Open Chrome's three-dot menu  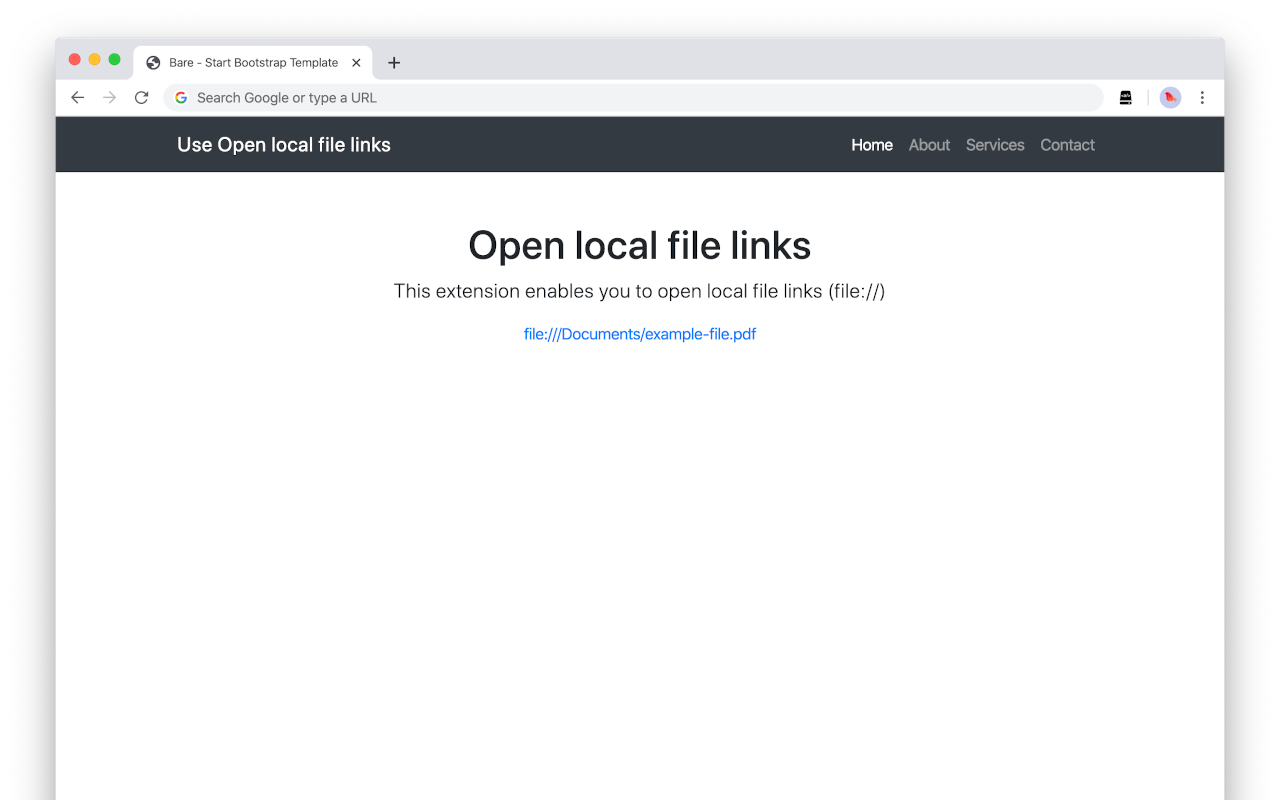point(1202,97)
